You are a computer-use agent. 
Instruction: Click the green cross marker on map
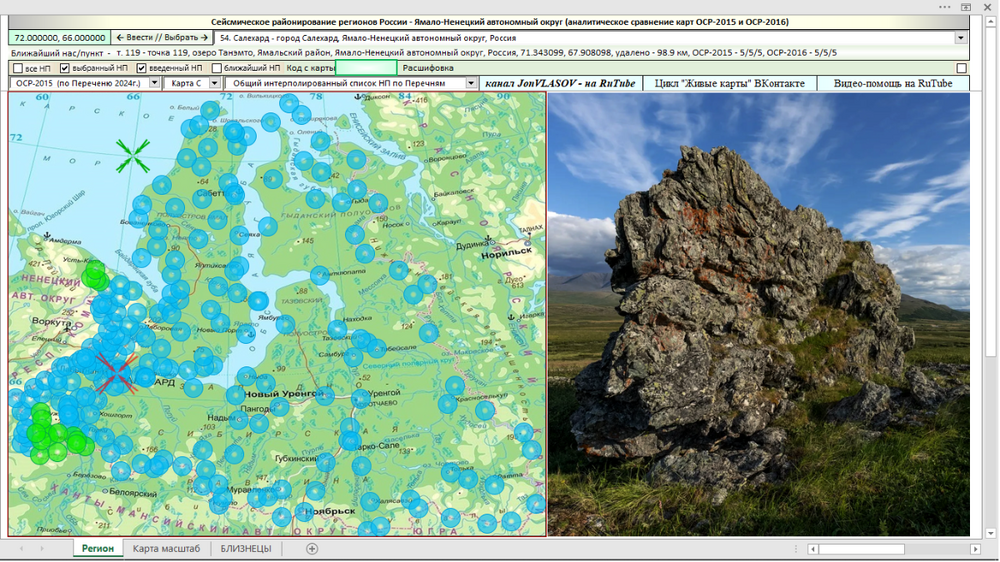[133, 156]
